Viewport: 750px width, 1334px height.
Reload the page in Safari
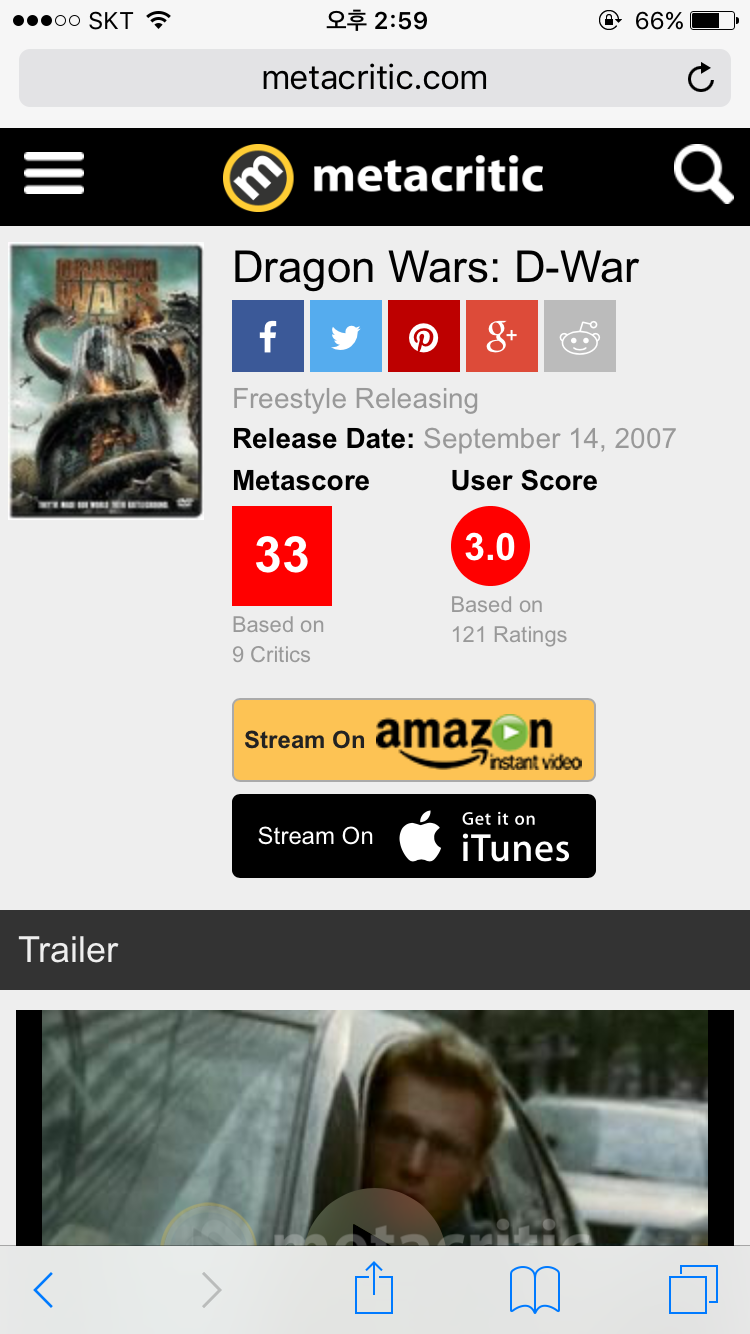point(701,78)
